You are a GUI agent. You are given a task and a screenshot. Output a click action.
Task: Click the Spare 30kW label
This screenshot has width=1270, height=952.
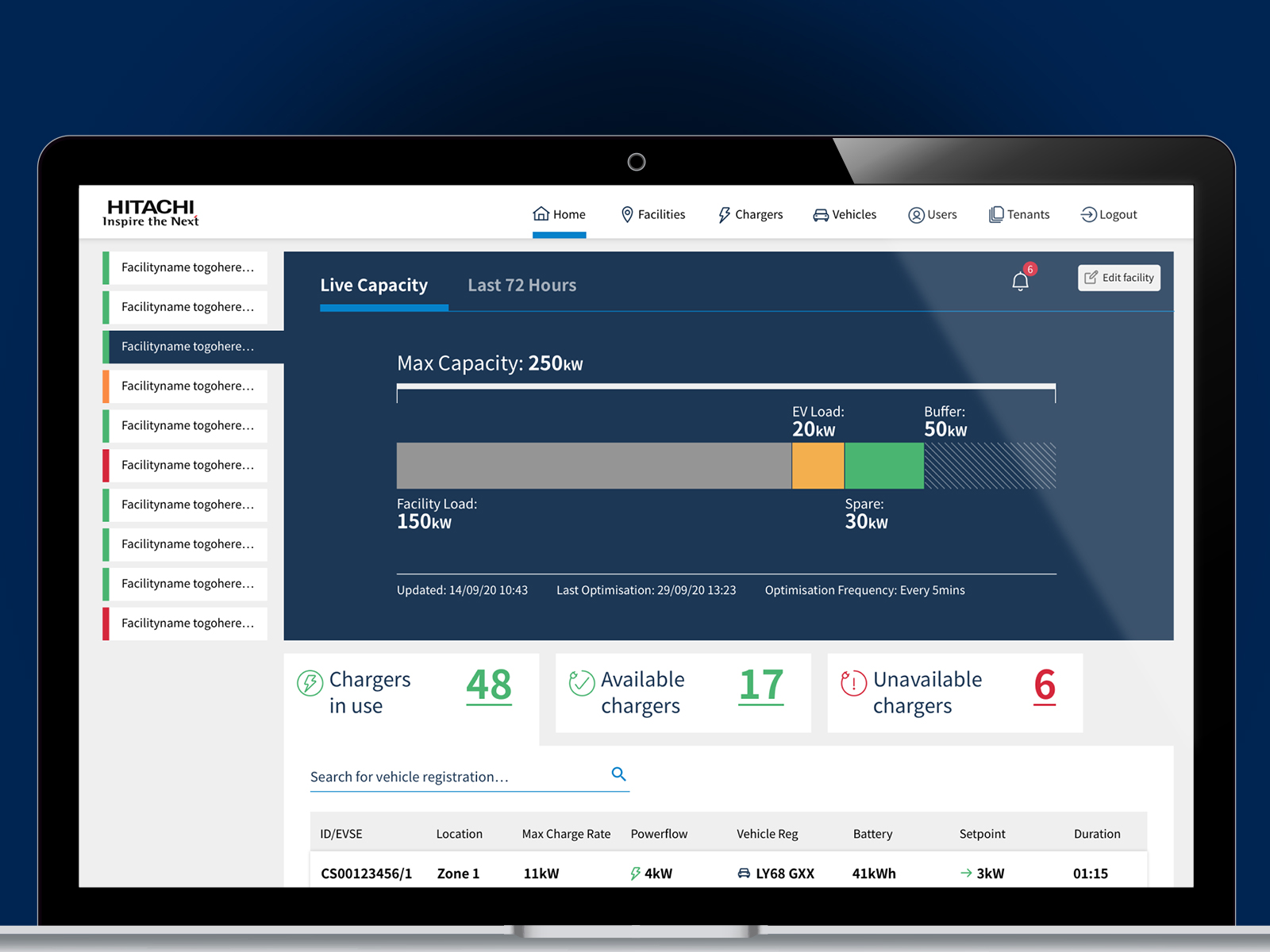[x=867, y=514]
